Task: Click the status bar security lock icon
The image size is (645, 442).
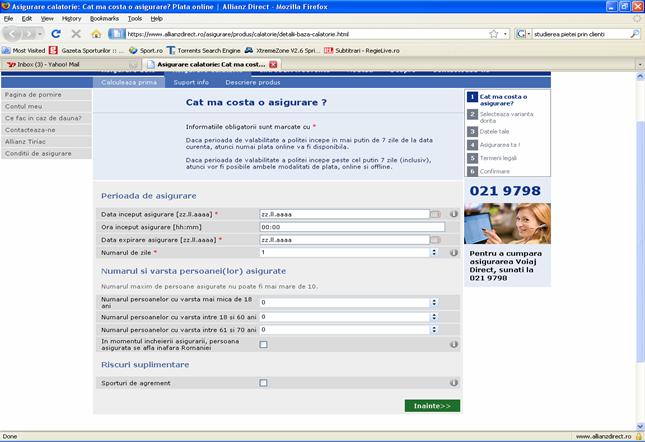Action: pyautogui.click(x=639, y=436)
